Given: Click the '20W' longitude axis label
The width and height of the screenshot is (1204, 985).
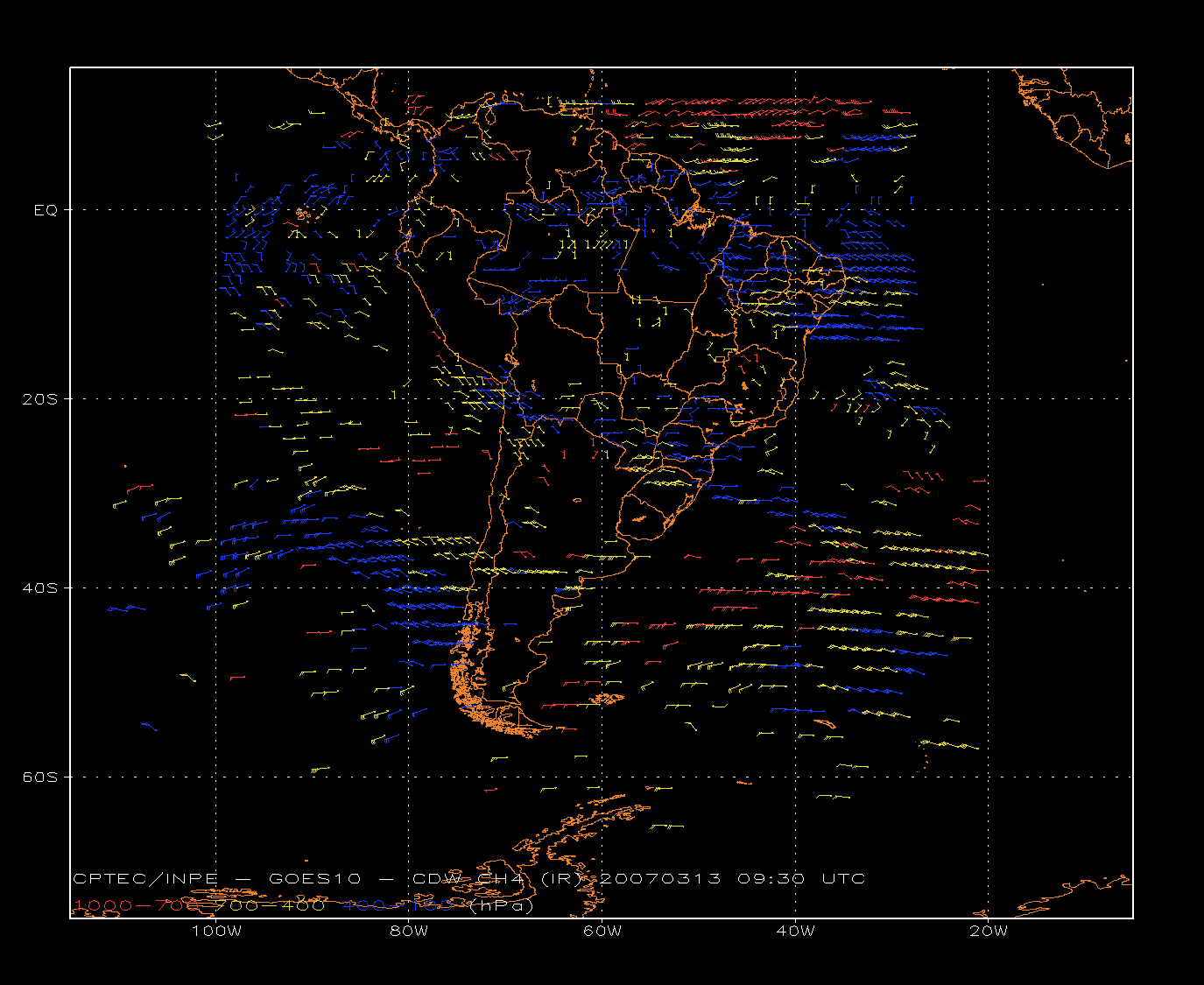Looking at the screenshot, I should 989,931.
